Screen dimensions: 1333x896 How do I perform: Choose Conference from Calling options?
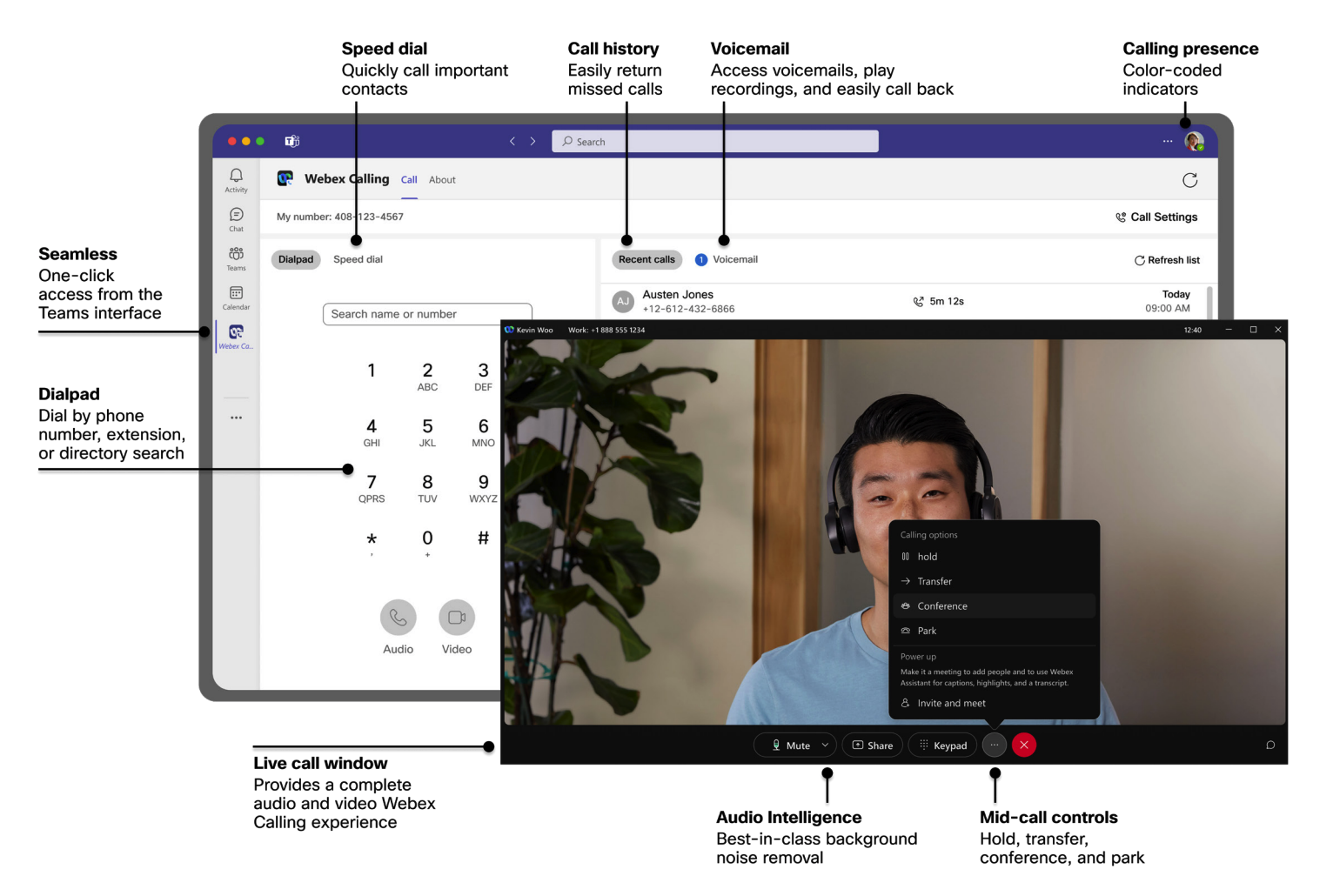coord(942,605)
